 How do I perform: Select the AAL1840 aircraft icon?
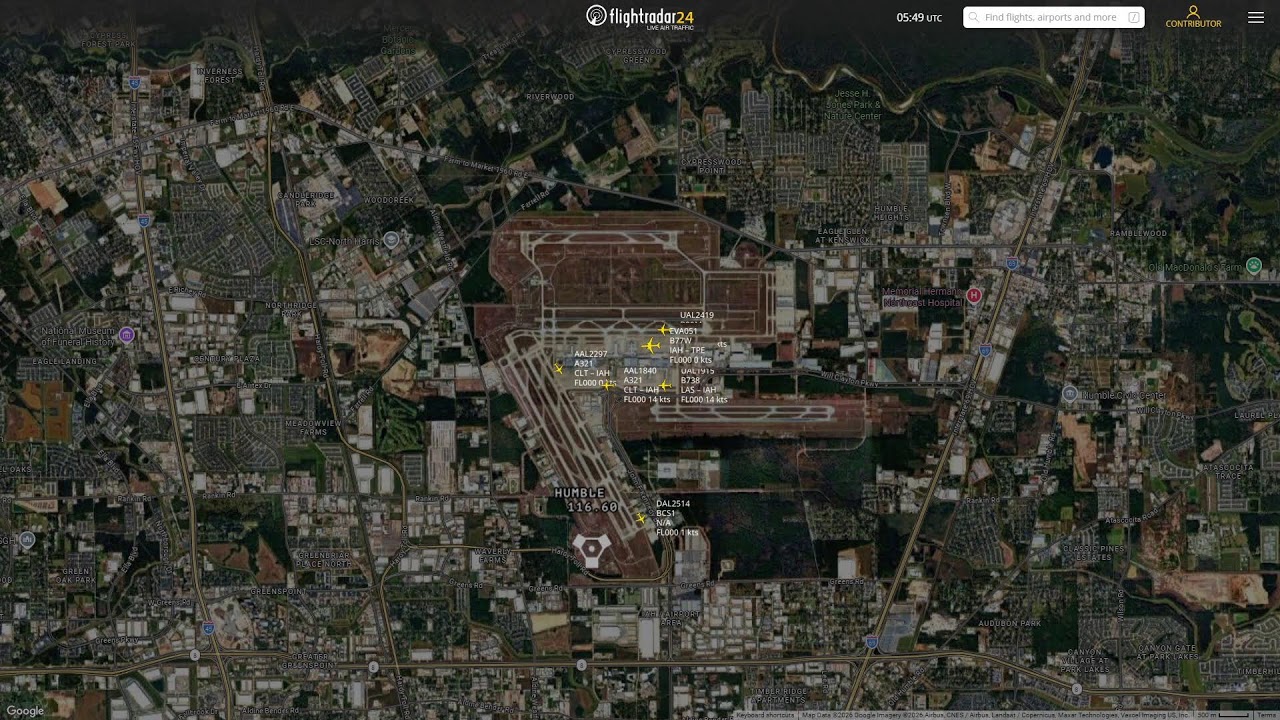(610, 384)
